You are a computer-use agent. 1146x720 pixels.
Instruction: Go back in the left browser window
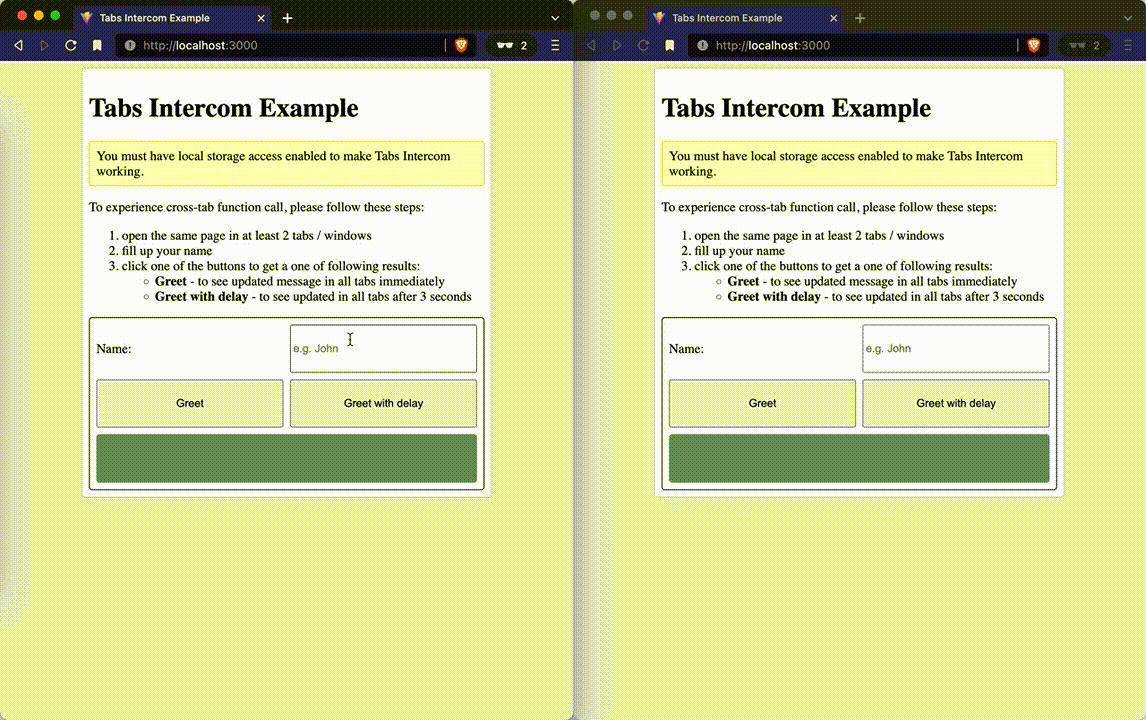coord(18,45)
